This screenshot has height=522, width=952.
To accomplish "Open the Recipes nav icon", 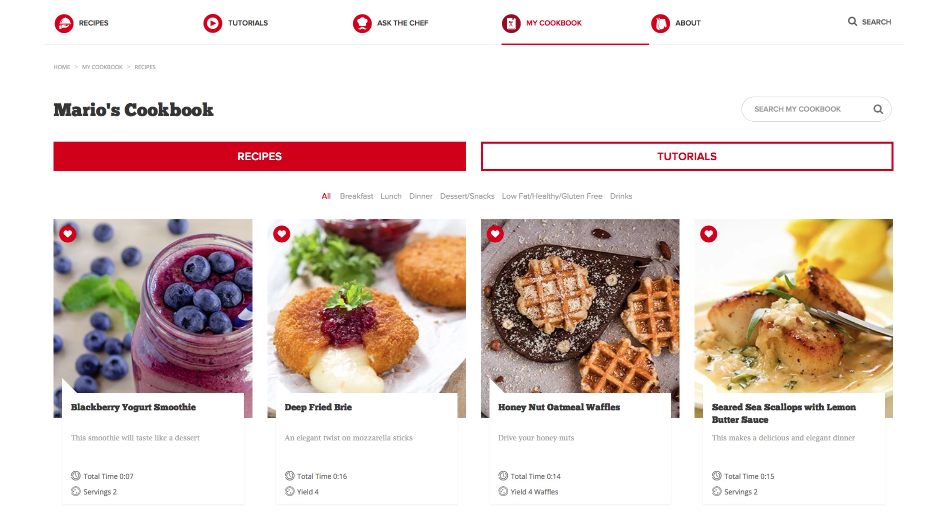I will pos(64,23).
